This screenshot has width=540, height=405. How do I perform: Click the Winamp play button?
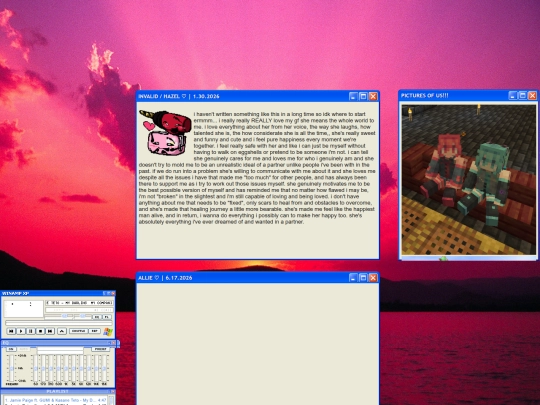pos(21,331)
